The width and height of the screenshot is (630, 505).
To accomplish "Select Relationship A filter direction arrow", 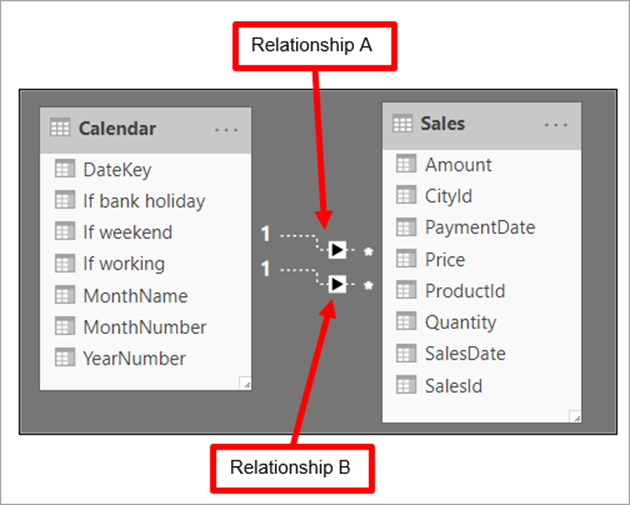I will coord(337,250).
